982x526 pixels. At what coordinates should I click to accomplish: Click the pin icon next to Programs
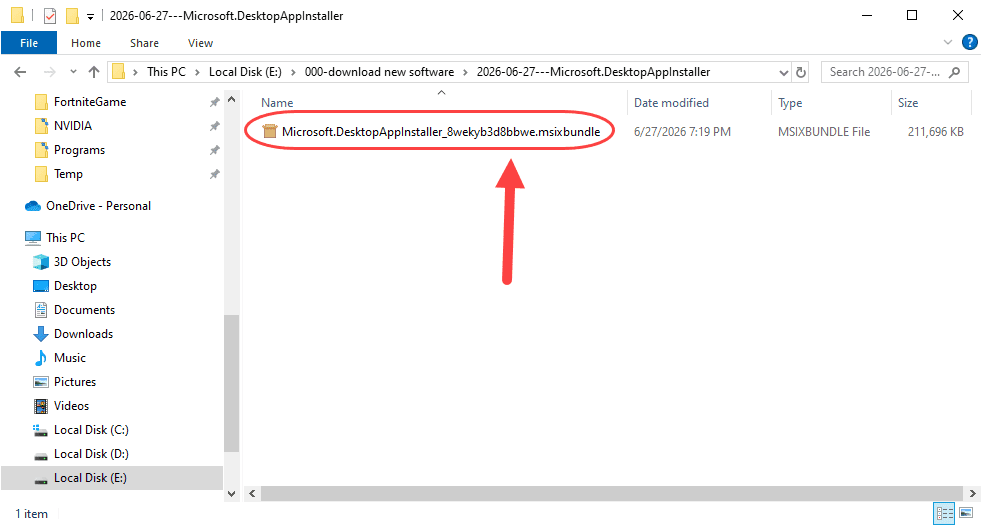point(214,150)
